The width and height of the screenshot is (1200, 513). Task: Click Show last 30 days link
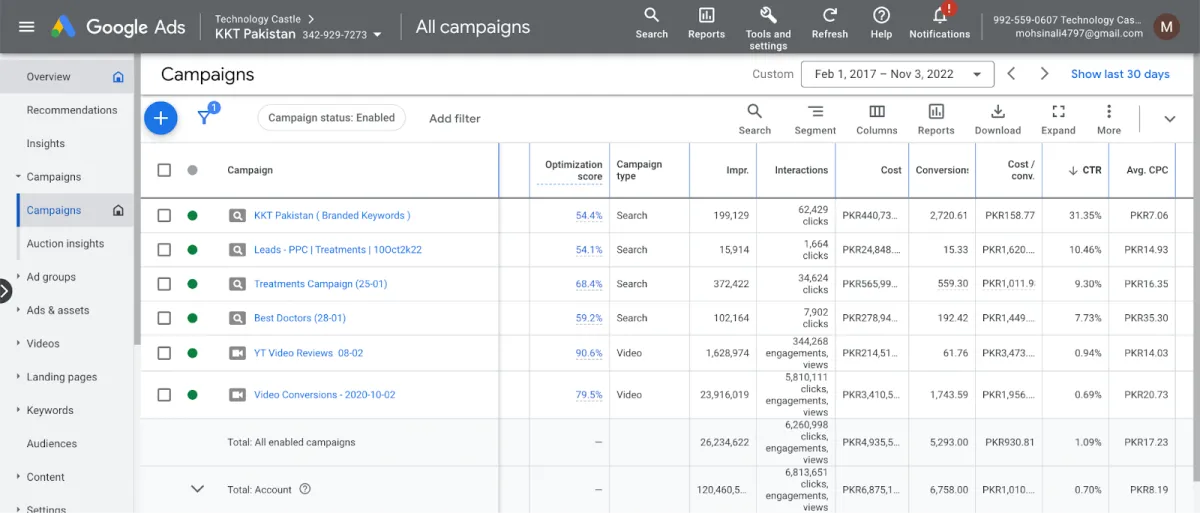[1119, 74]
